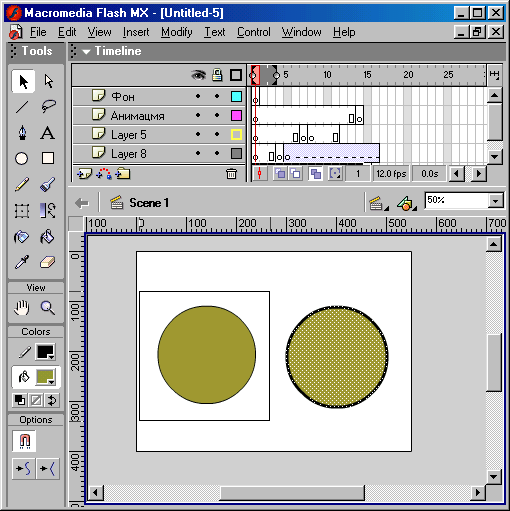This screenshot has height=511, width=510.
Task: Select the Zoom magnifier tool
Action: [x=48, y=308]
